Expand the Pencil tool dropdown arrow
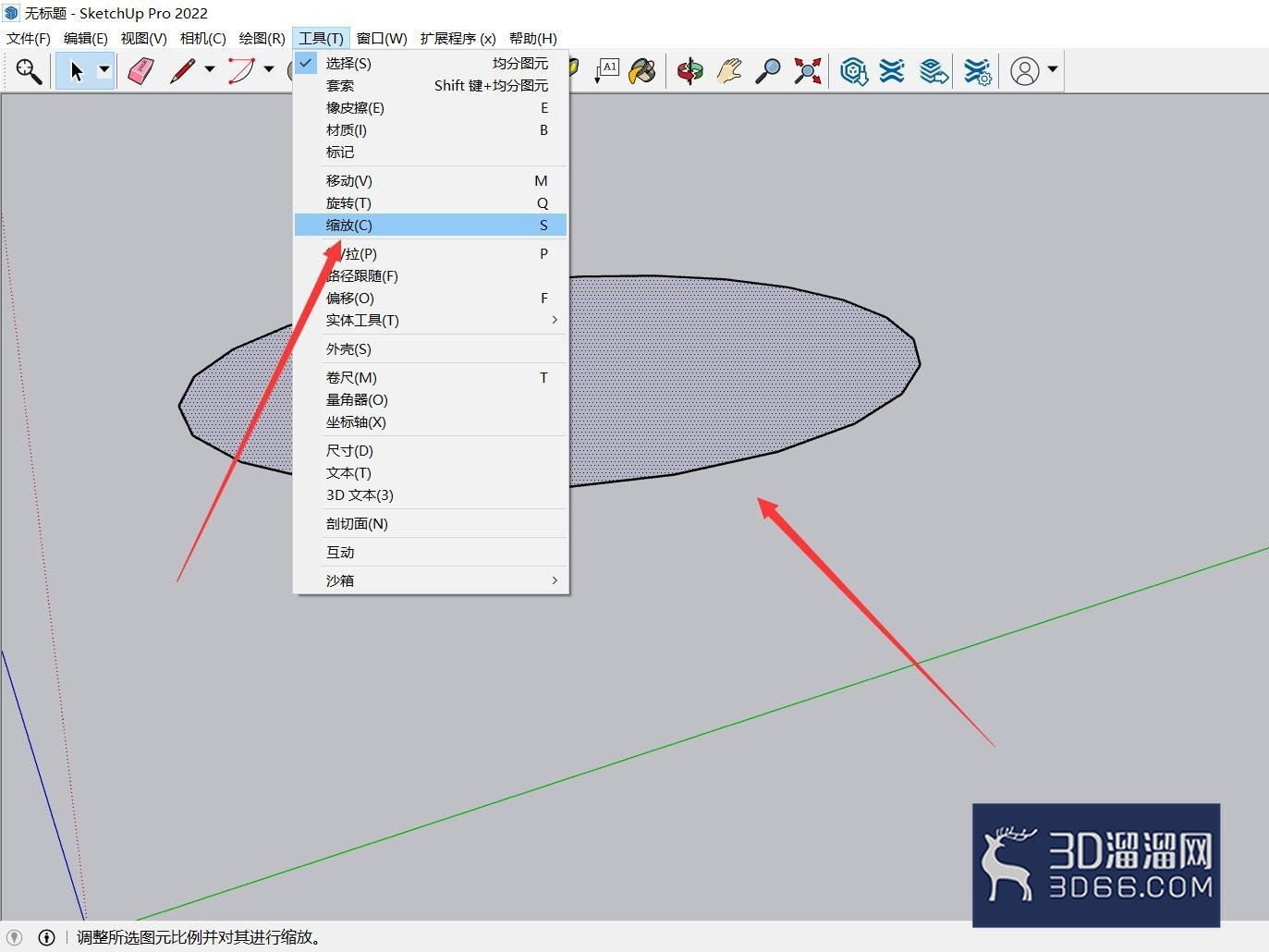This screenshot has width=1269, height=952. click(x=210, y=70)
